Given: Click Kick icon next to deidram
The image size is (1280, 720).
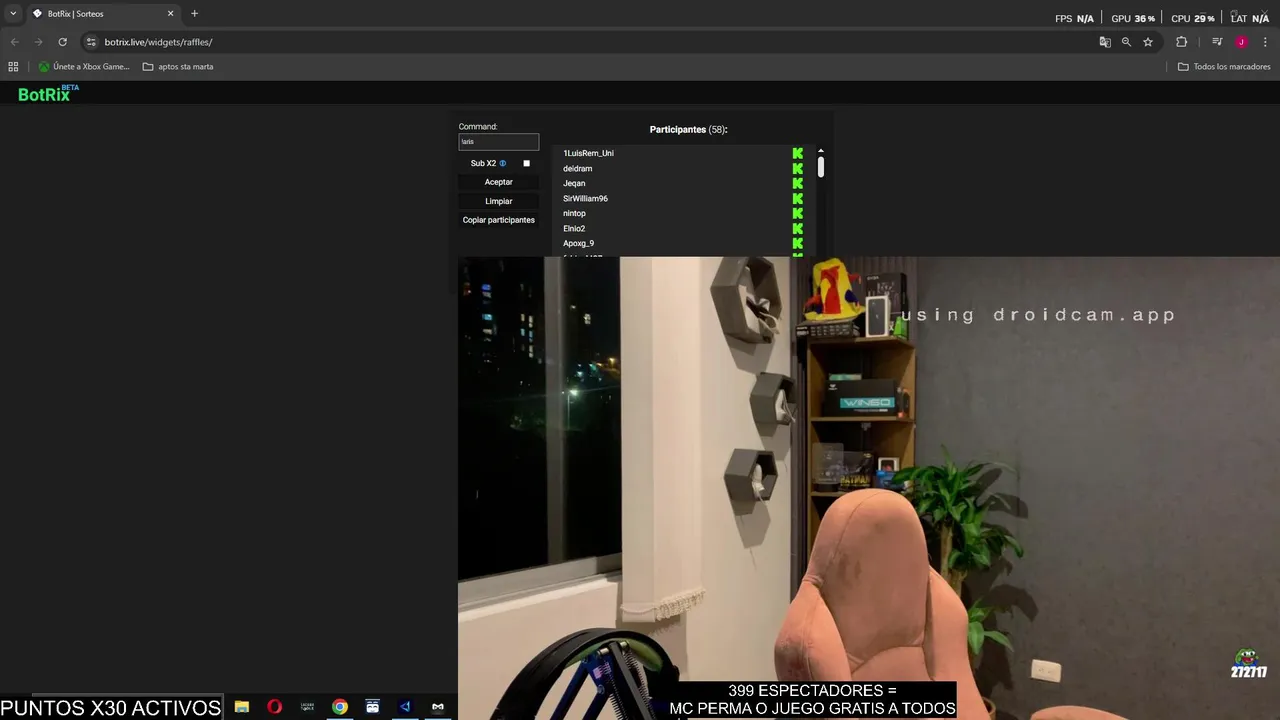Looking at the screenshot, I should coord(798,168).
